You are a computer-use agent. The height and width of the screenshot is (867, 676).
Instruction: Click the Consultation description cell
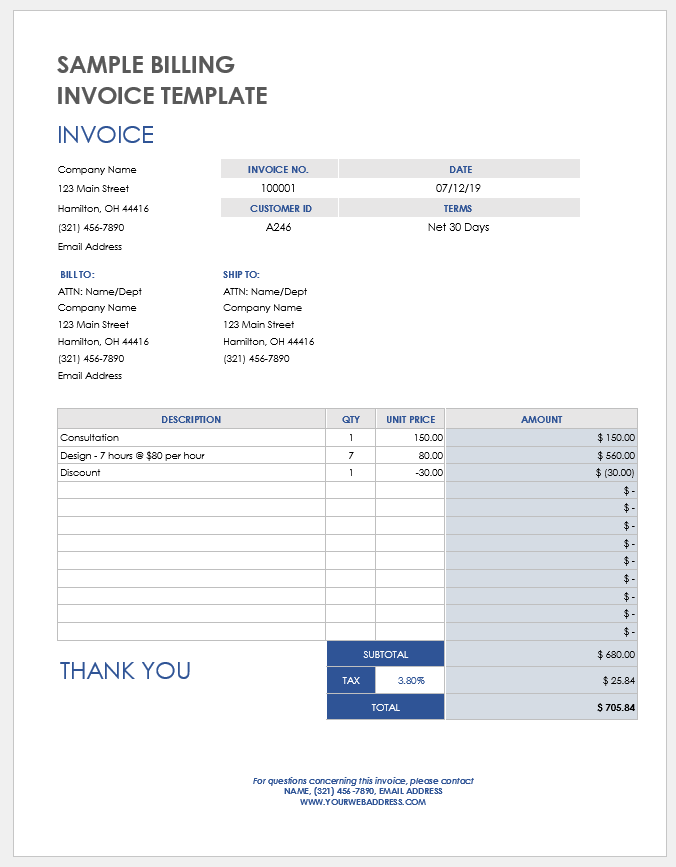[191, 437]
